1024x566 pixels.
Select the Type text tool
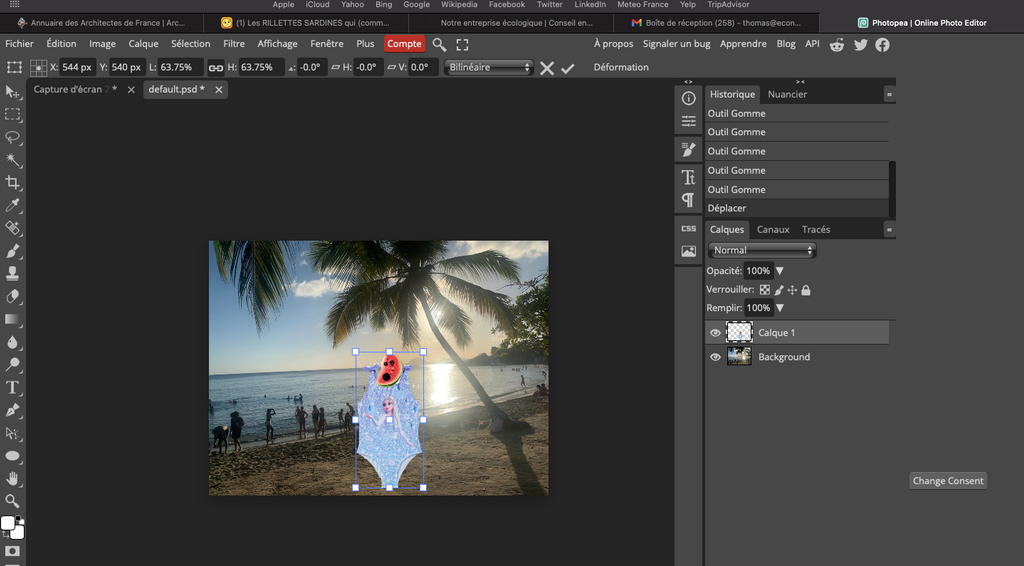point(13,387)
